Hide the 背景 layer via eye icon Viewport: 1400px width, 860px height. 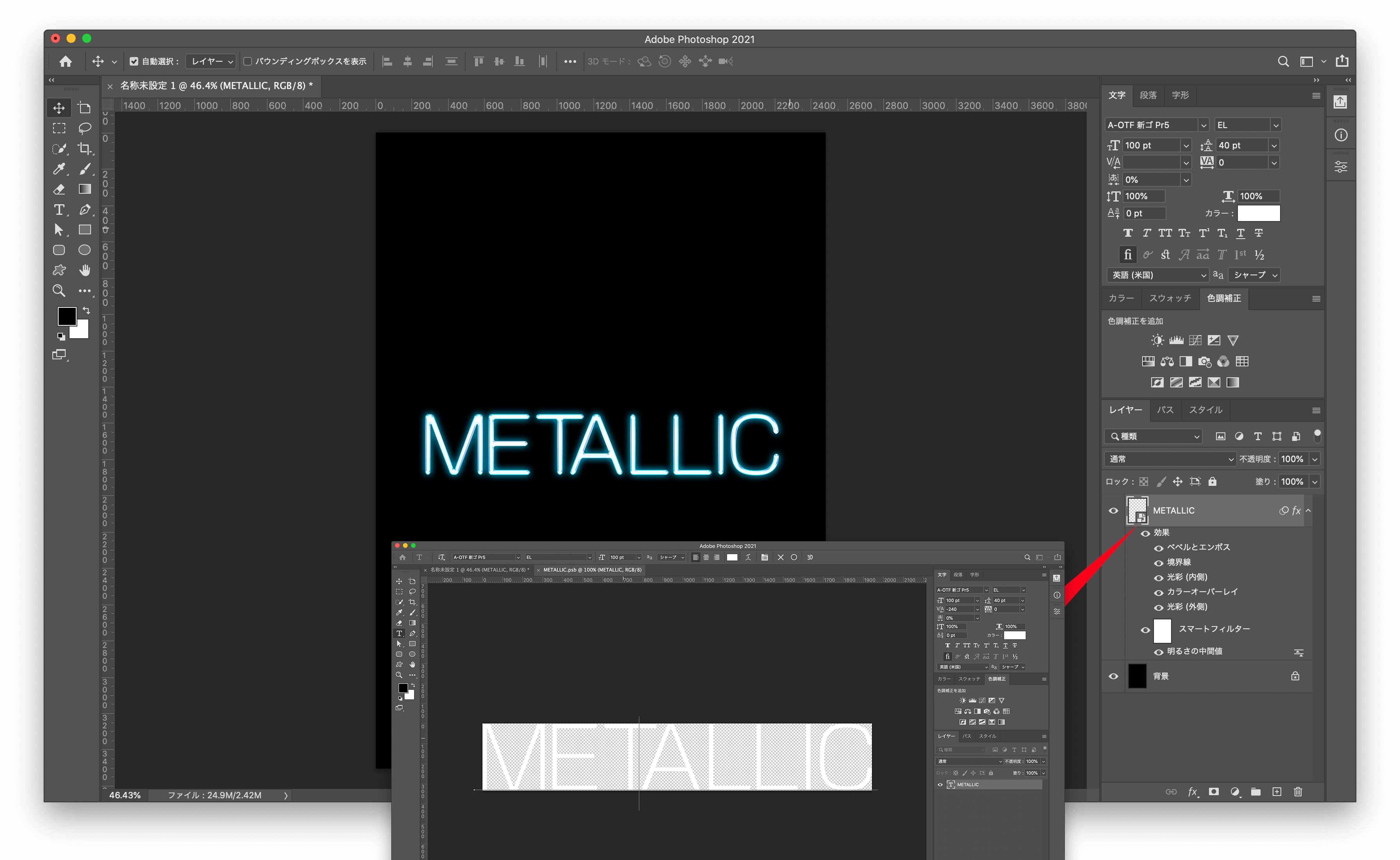[x=1114, y=676]
